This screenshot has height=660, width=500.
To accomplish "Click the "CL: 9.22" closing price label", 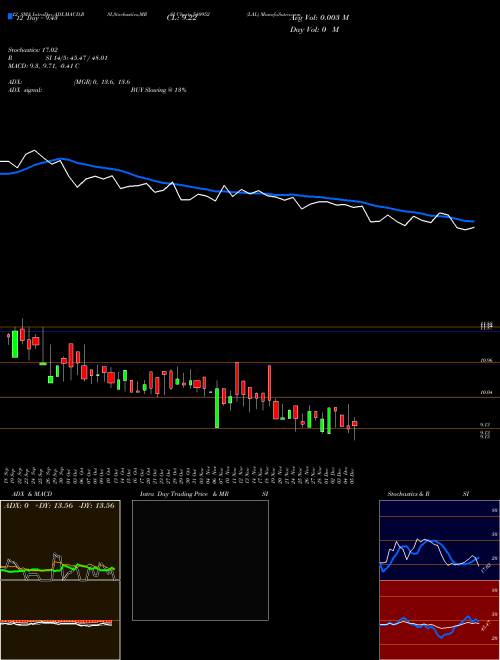I will [x=181, y=18].
